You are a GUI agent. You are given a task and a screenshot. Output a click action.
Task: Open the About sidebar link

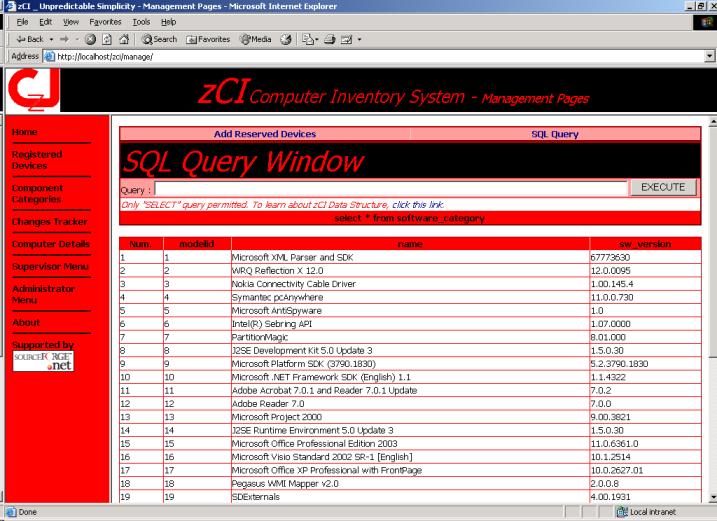(x=26, y=322)
